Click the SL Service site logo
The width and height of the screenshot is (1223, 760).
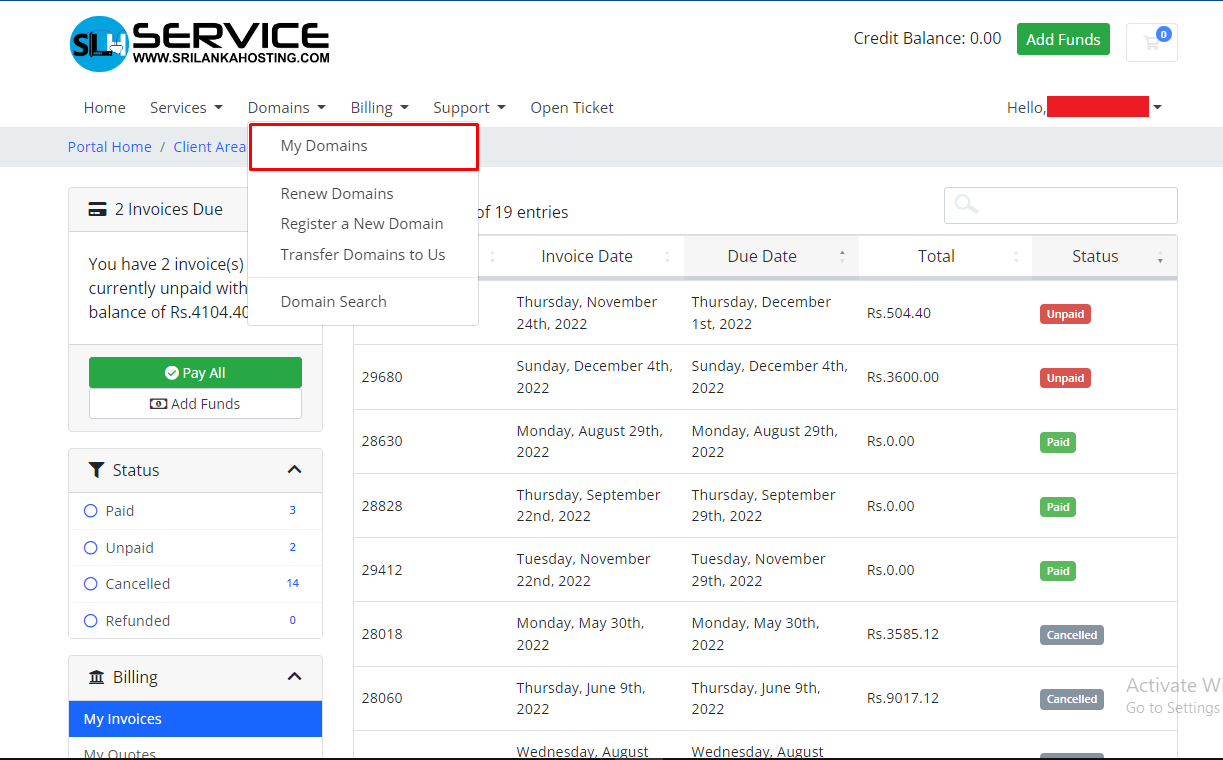pos(200,43)
